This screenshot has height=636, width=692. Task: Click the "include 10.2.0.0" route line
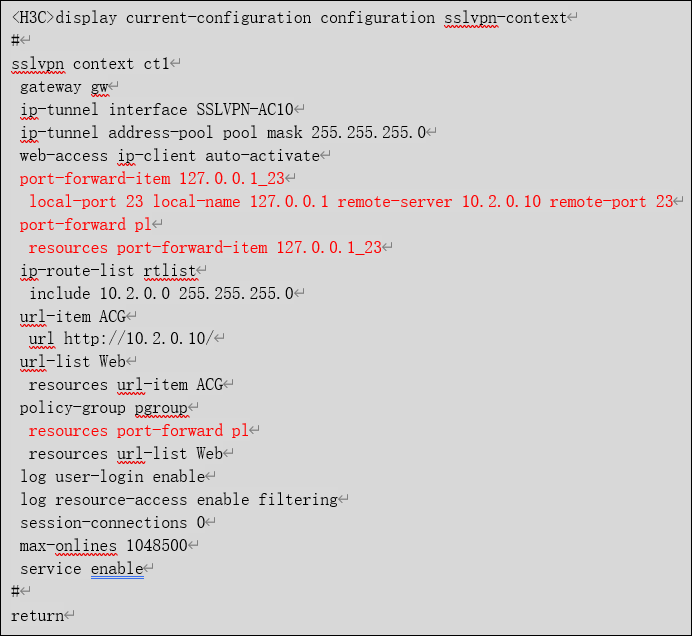tap(160, 293)
